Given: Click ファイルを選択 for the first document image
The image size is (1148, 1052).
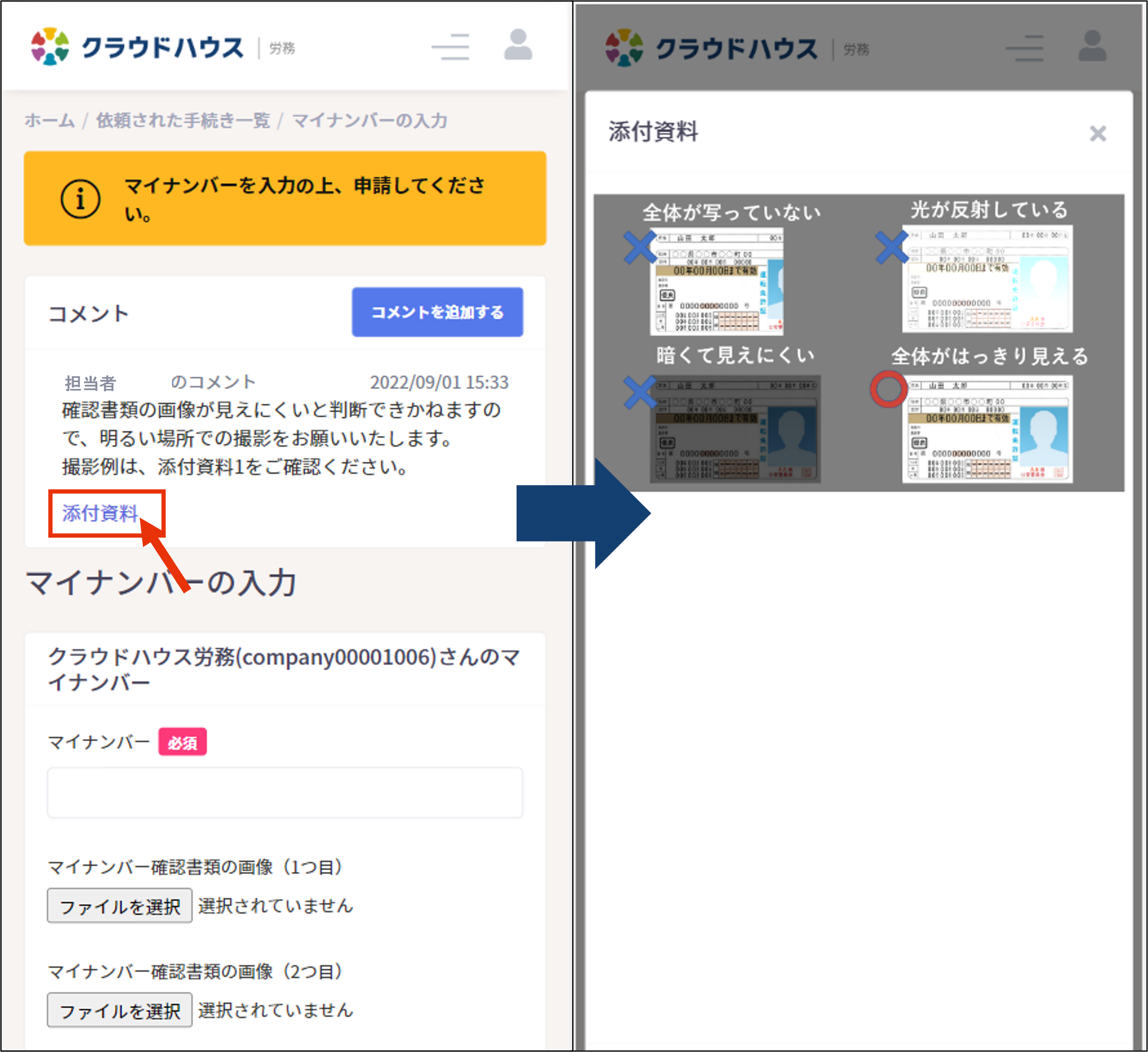Looking at the screenshot, I should 120,905.
